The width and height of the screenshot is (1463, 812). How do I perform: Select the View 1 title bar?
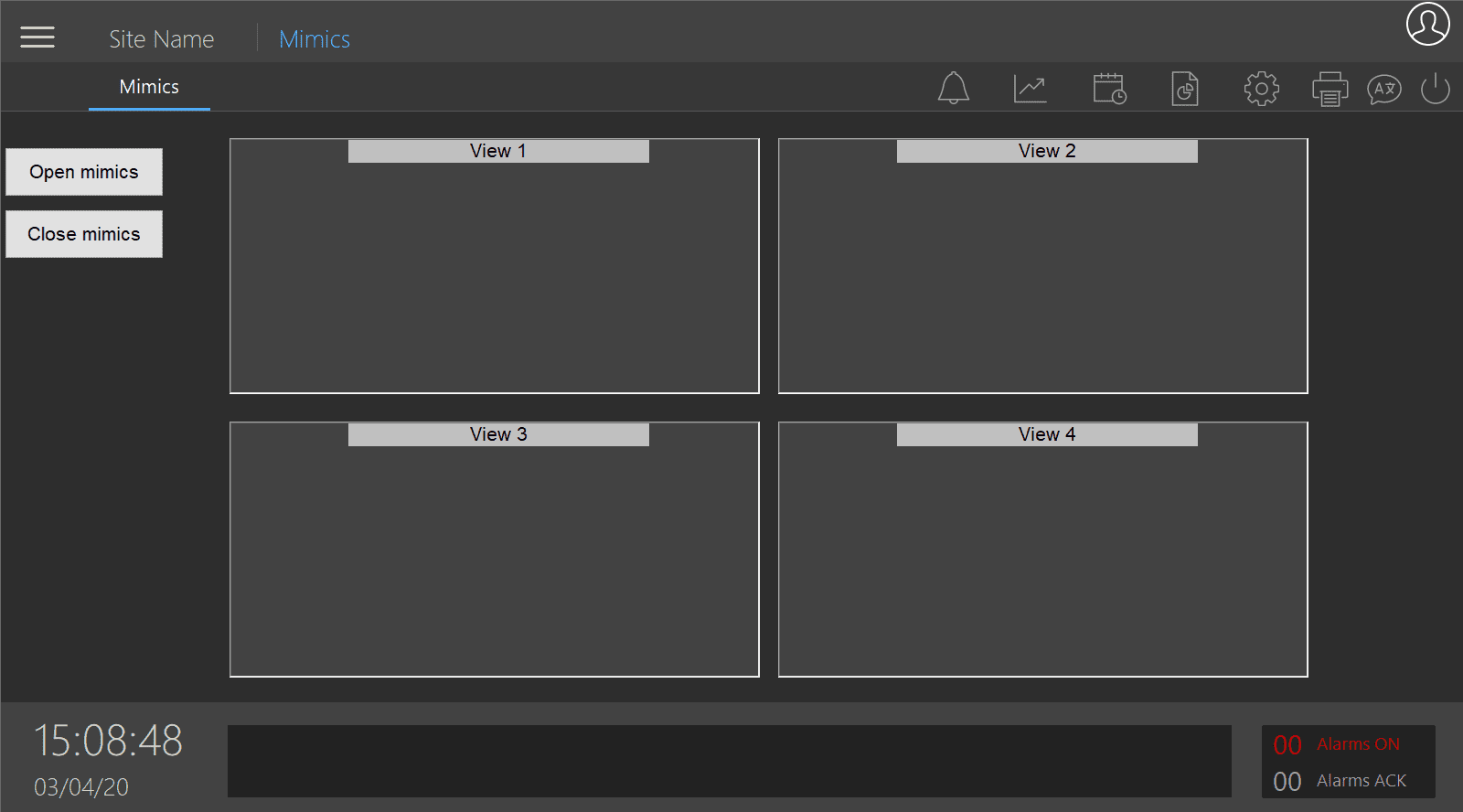point(498,151)
